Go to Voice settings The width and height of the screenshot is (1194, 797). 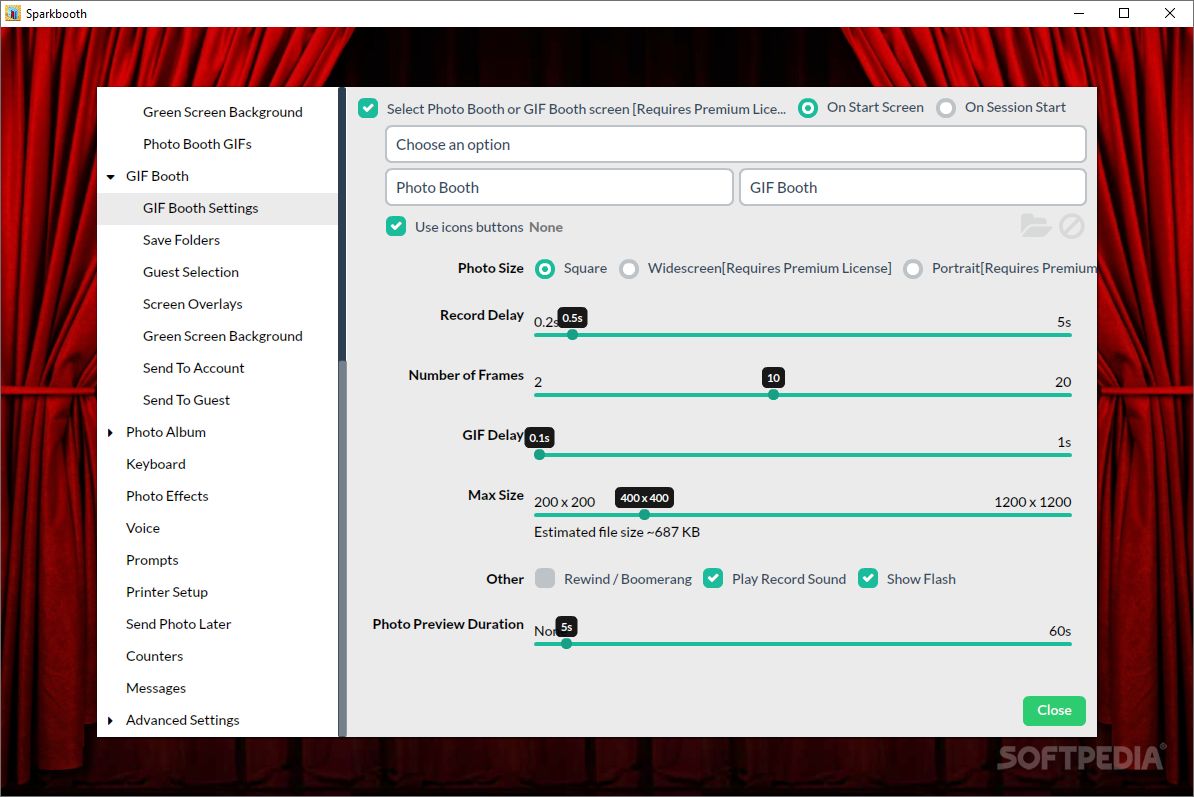point(142,528)
